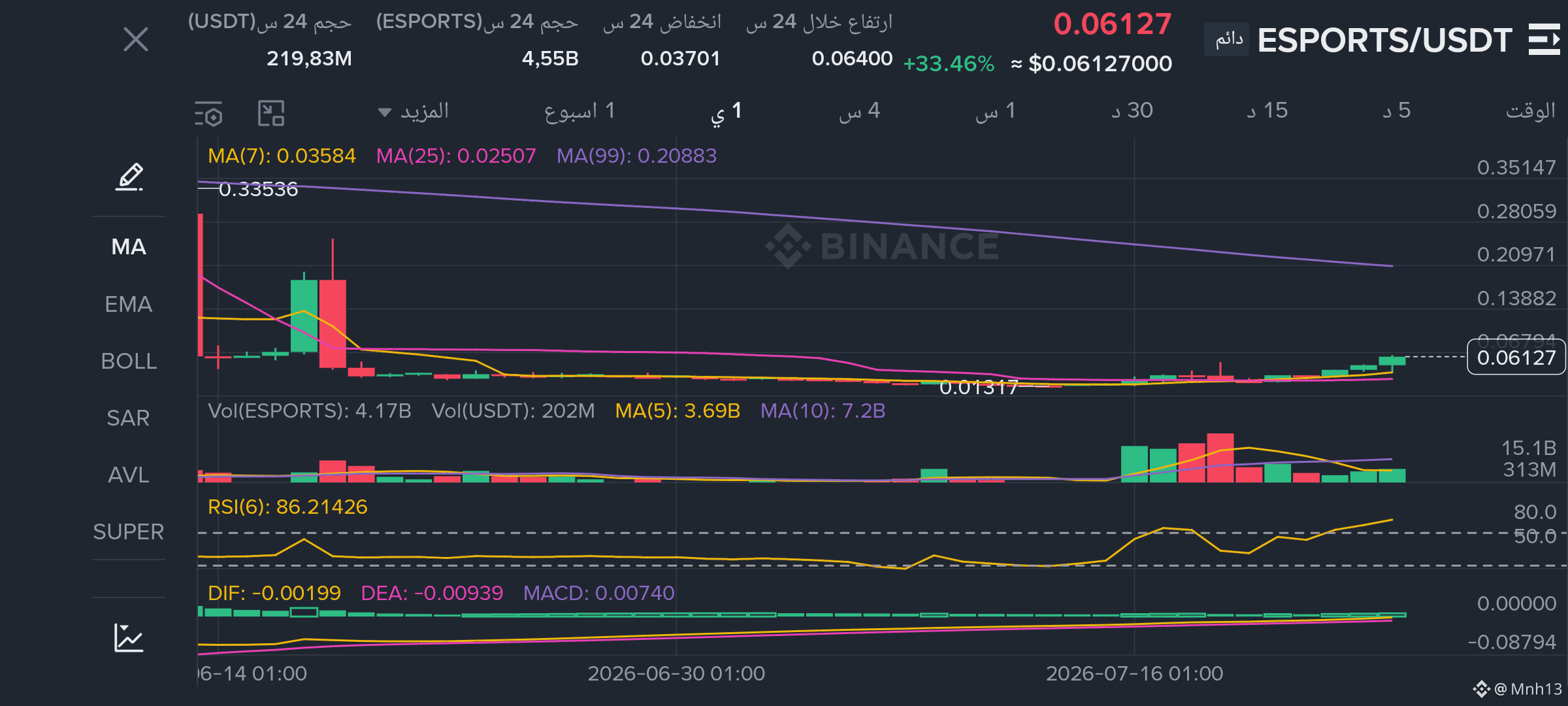Viewport: 1568px width, 706px height.
Task: Toggle the EMA indicator
Action: click(x=129, y=305)
